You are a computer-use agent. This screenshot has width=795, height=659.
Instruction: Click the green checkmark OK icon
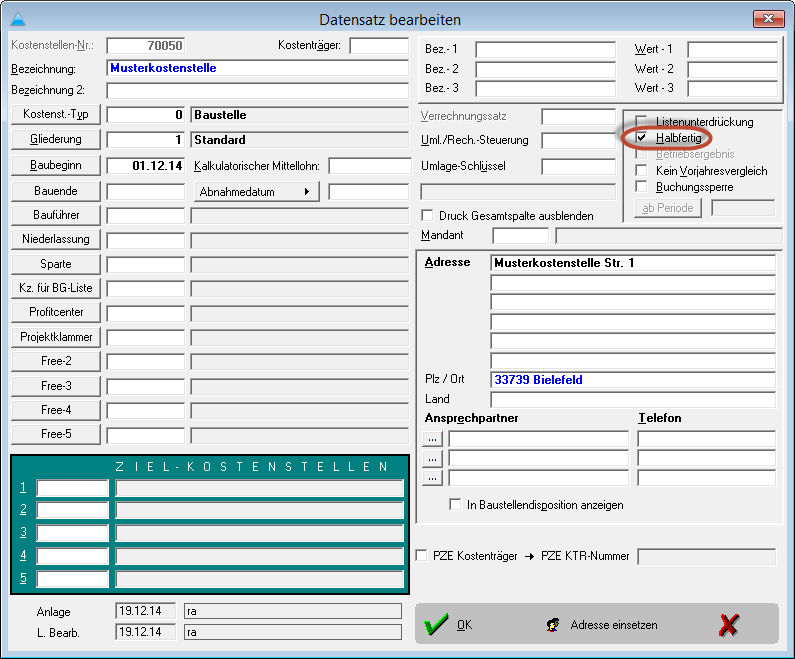(x=436, y=625)
